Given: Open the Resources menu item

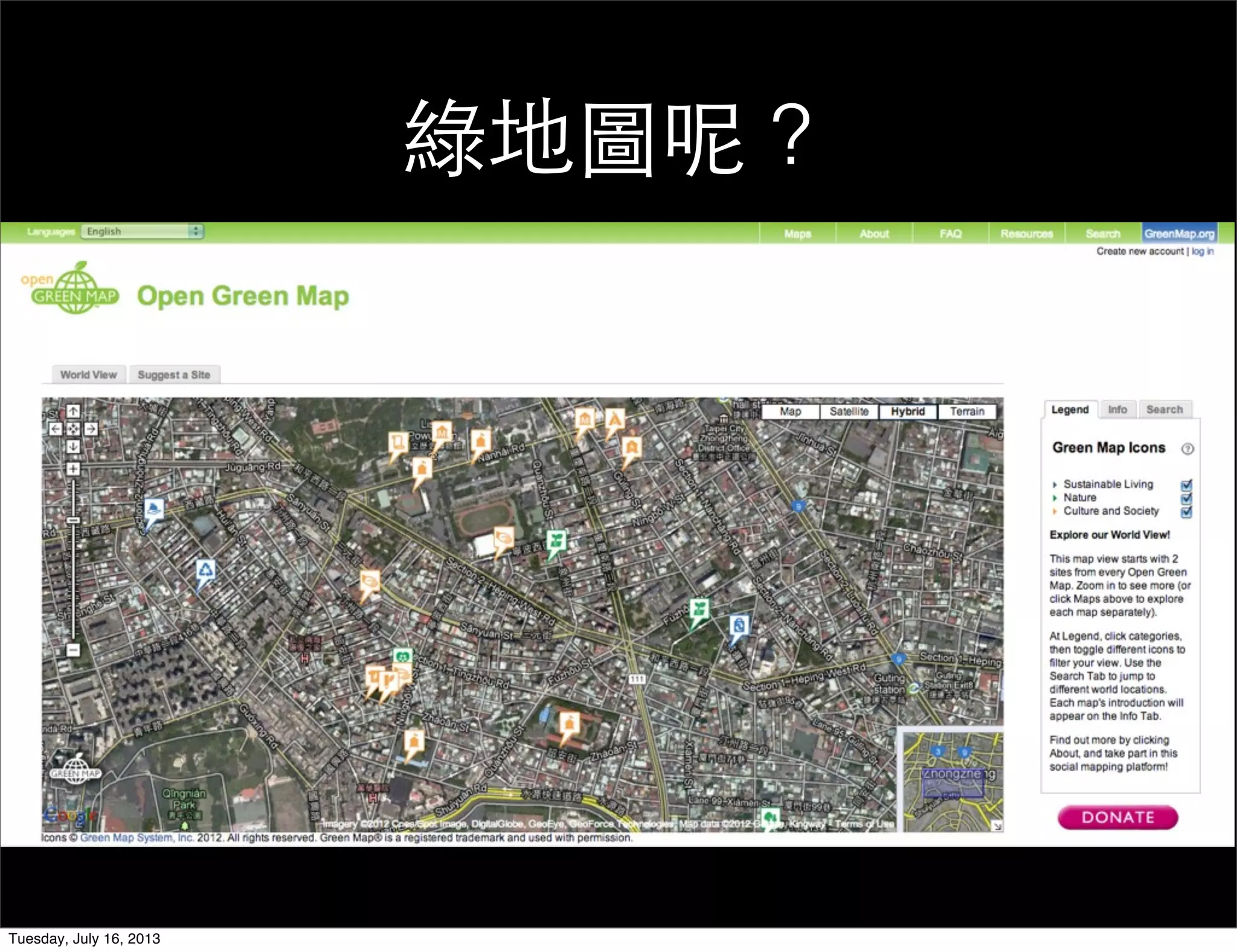Looking at the screenshot, I should click(1026, 234).
